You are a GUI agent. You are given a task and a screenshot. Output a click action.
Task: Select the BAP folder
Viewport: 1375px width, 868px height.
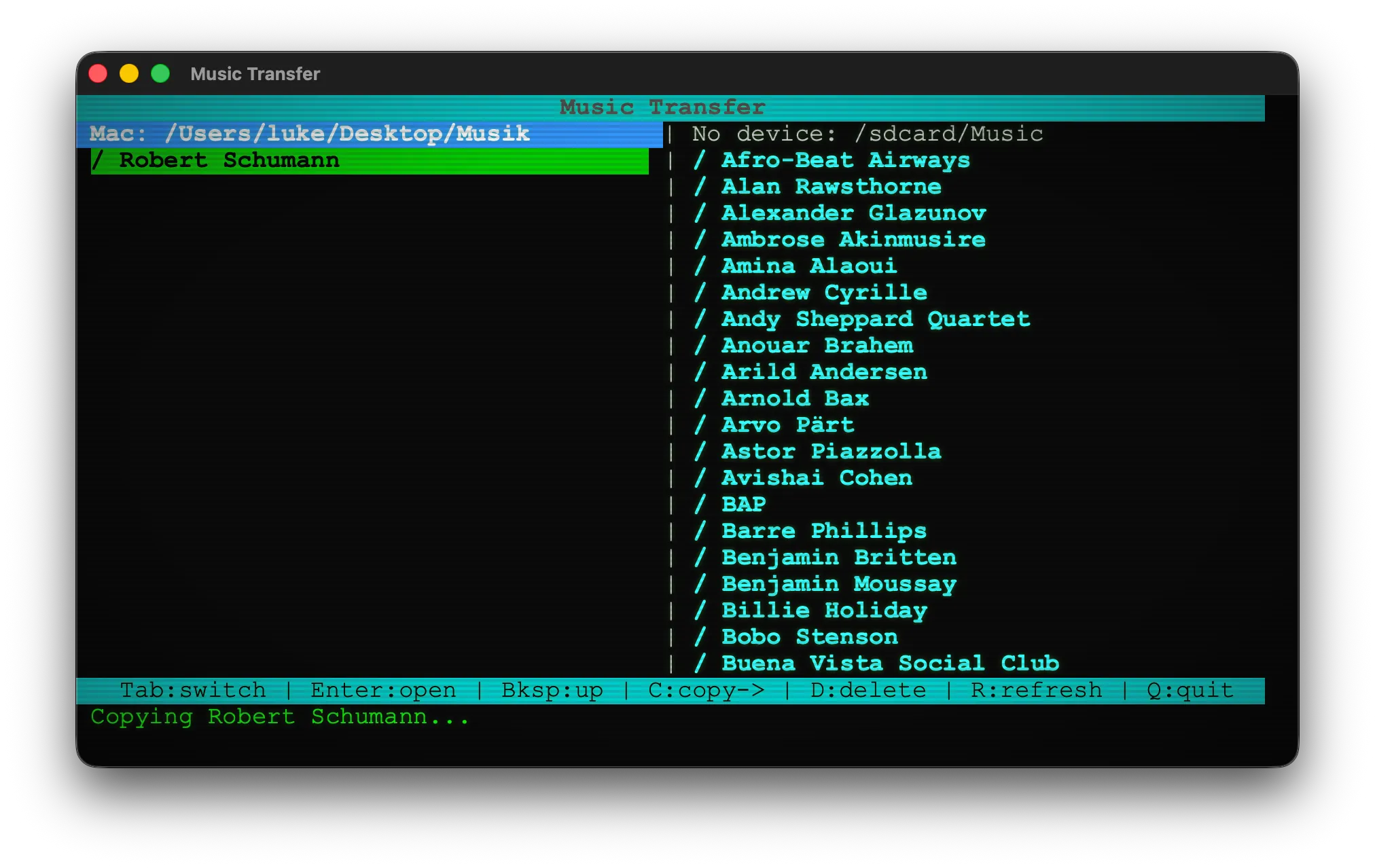click(x=742, y=504)
